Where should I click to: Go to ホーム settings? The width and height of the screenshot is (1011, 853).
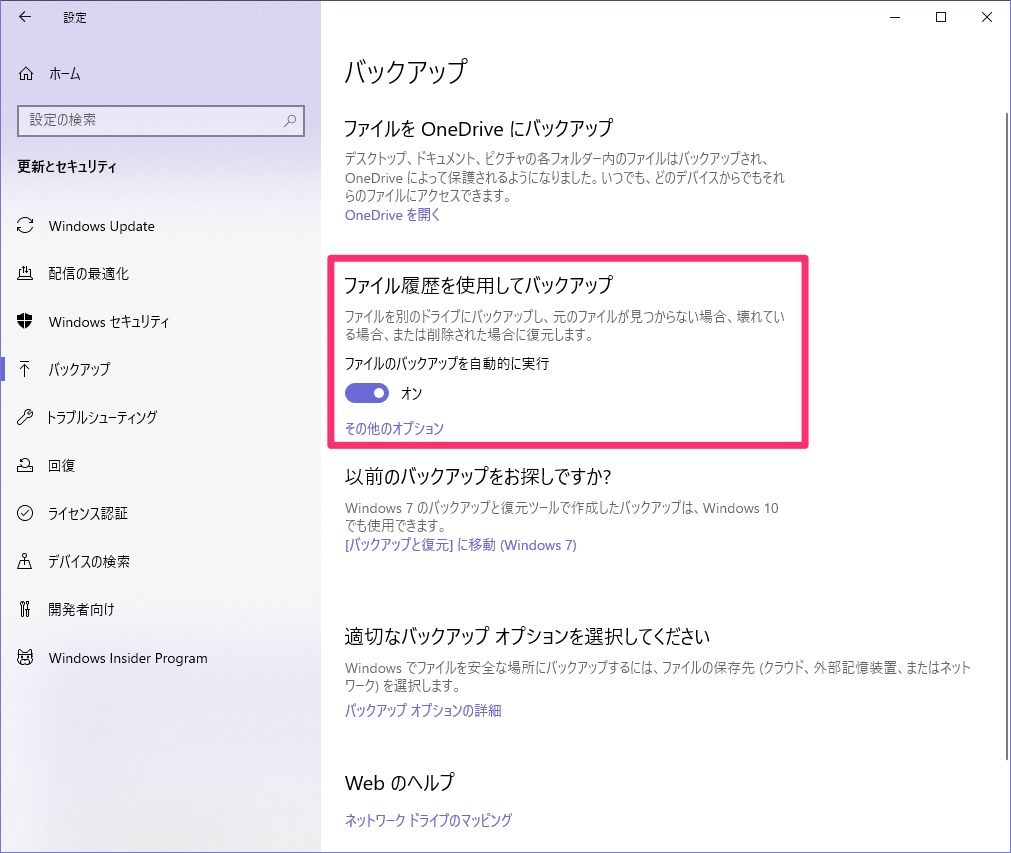(64, 74)
